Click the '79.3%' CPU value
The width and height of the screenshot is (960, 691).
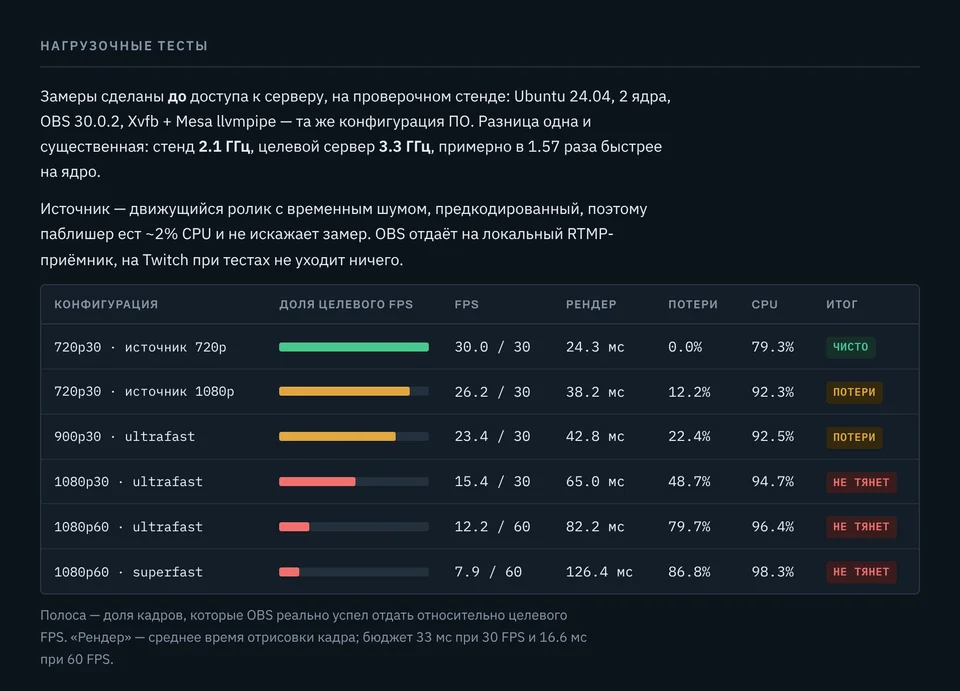[773, 347]
